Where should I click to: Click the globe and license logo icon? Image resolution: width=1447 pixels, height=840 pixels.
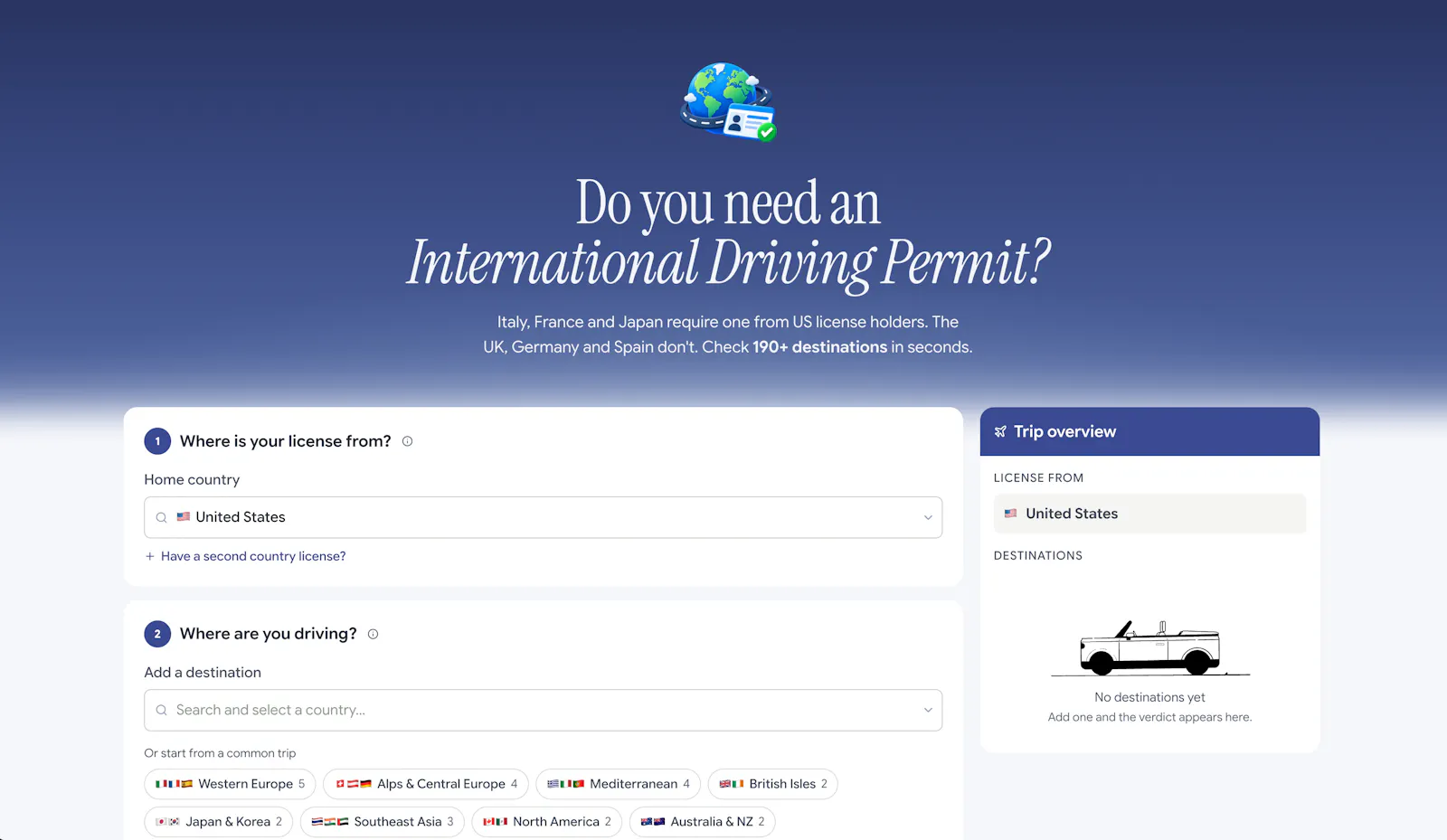click(729, 101)
